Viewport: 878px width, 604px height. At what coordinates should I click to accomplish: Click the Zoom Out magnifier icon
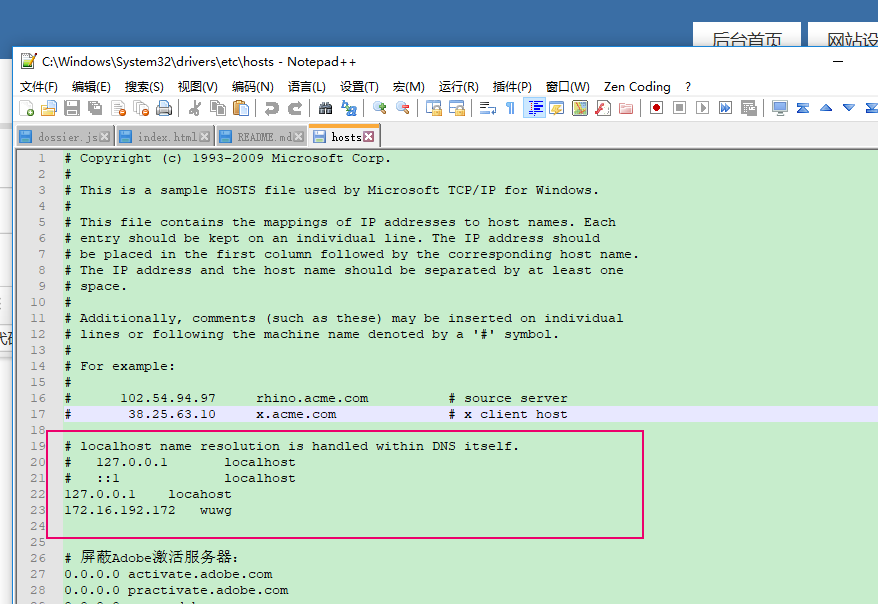point(402,108)
